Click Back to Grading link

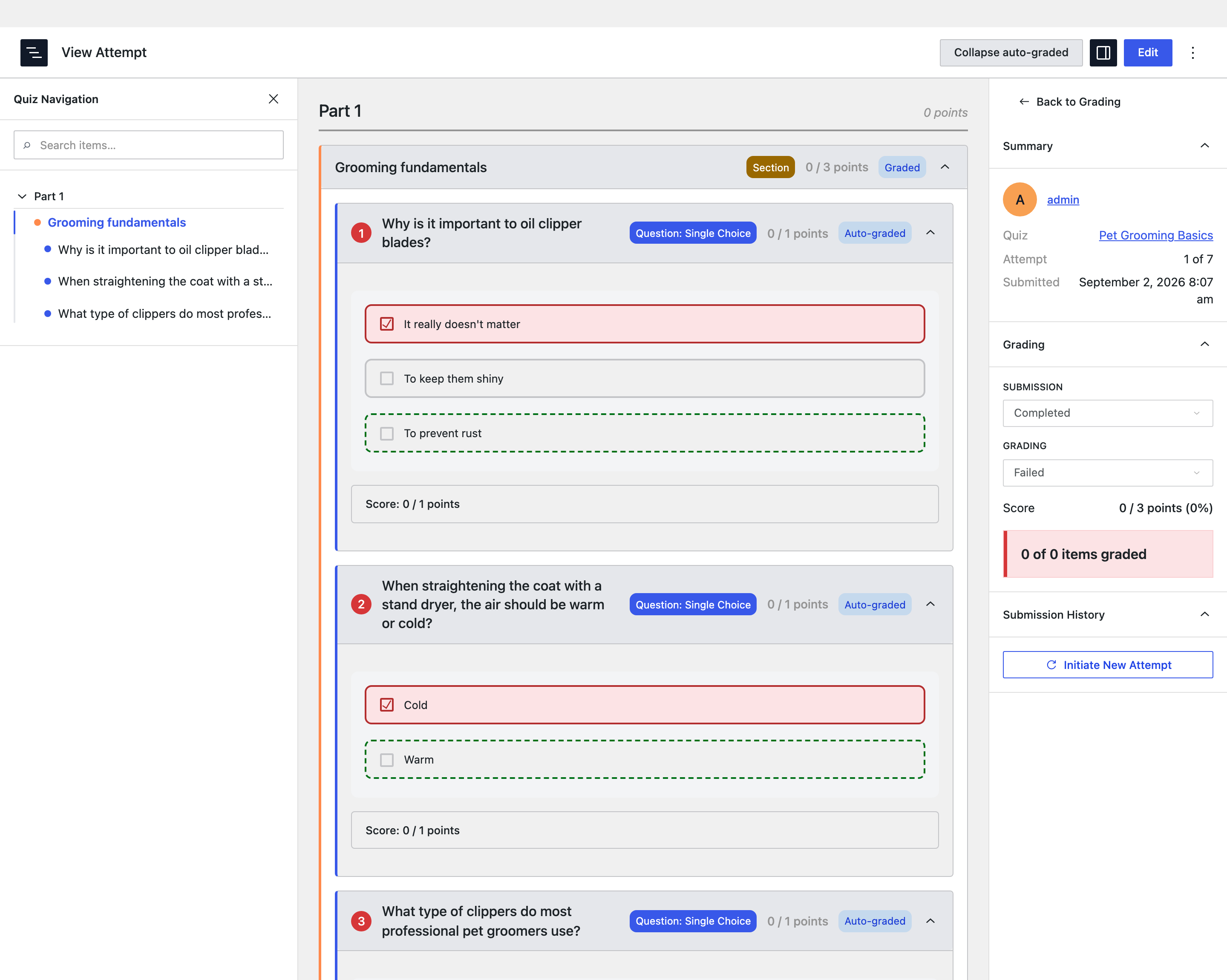click(x=1077, y=101)
